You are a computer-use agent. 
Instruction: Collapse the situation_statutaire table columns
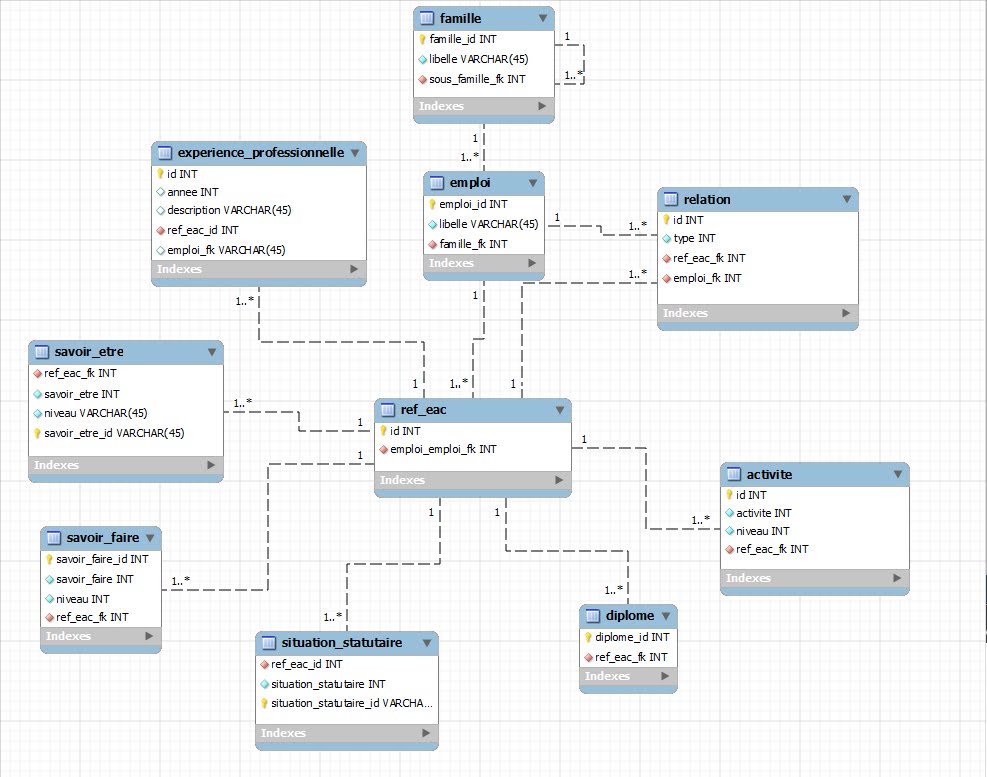(427, 642)
